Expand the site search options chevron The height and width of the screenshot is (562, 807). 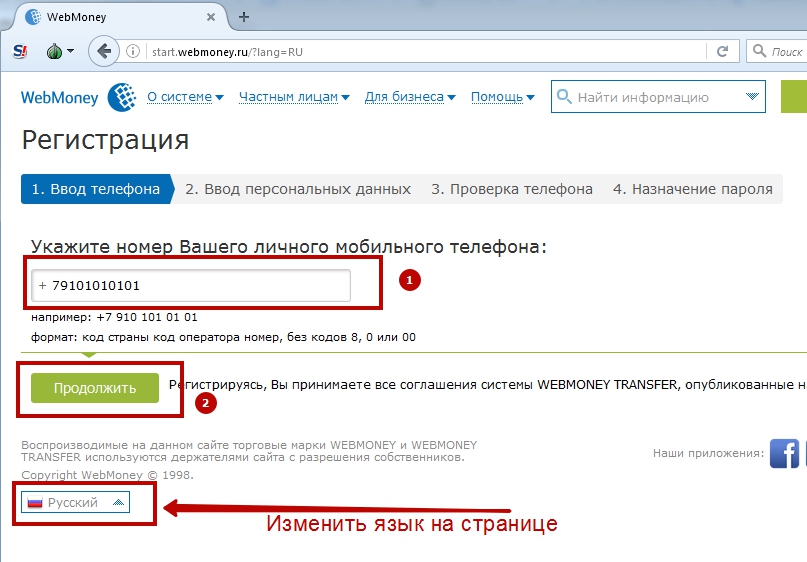click(752, 96)
